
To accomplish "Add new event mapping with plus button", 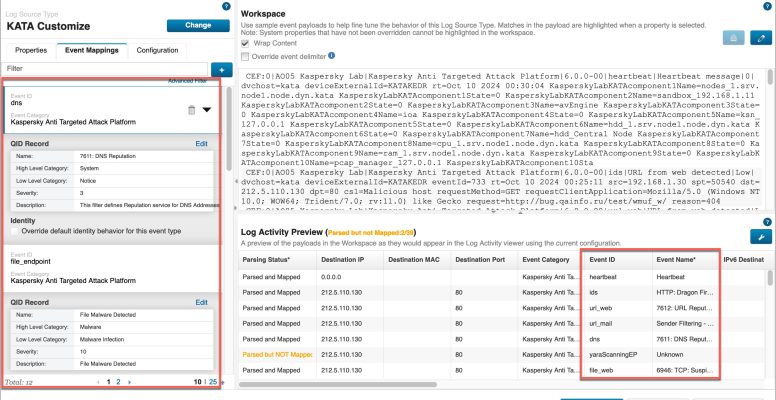I will point(221,70).
